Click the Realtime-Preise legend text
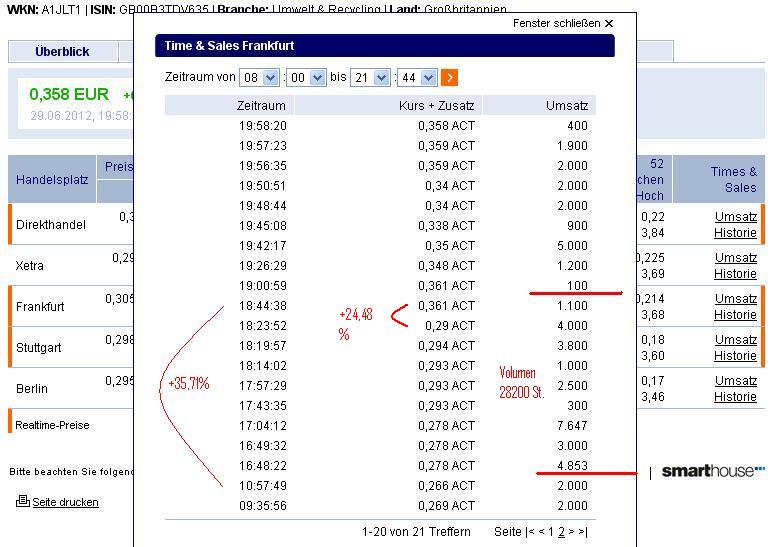Screen dimensions: 776x547 click(52, 425)
